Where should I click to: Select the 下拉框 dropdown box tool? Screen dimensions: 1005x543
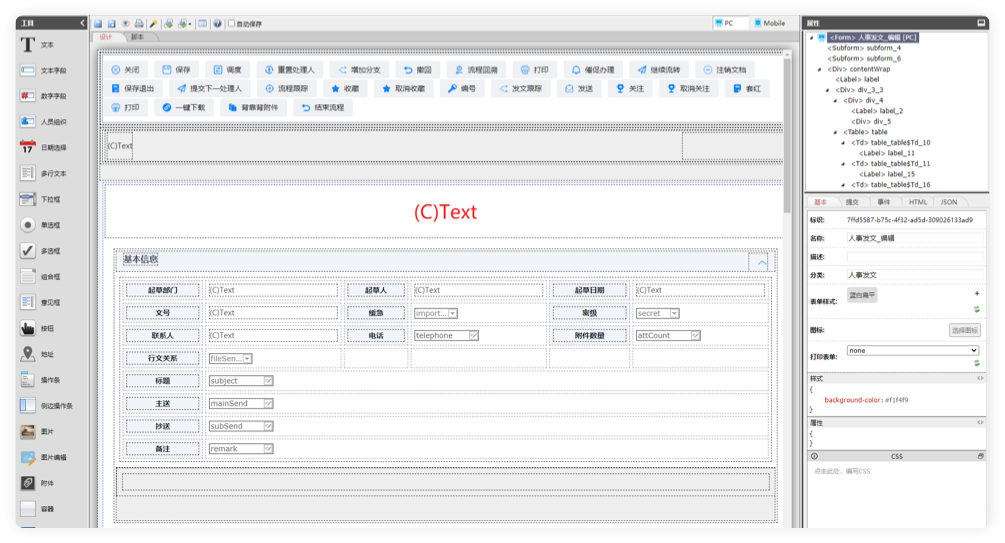coord(41,199)
